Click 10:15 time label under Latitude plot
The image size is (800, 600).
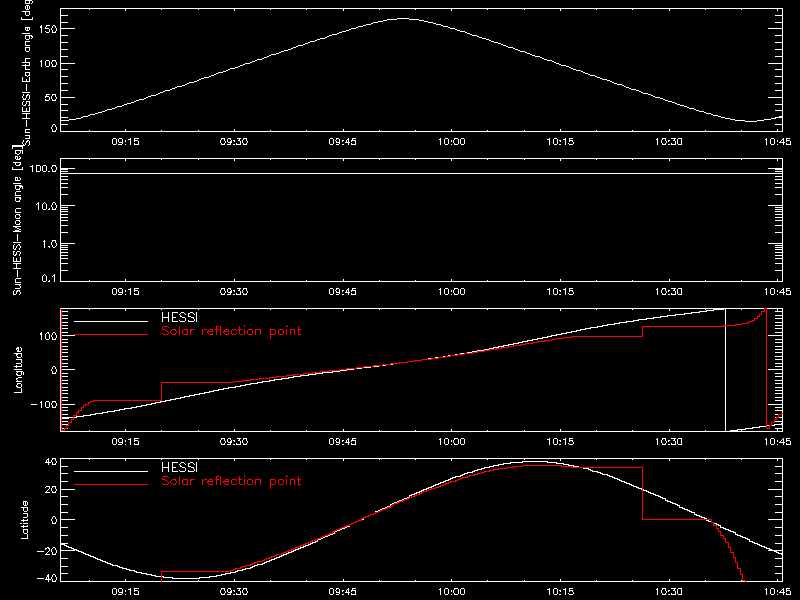560,592
